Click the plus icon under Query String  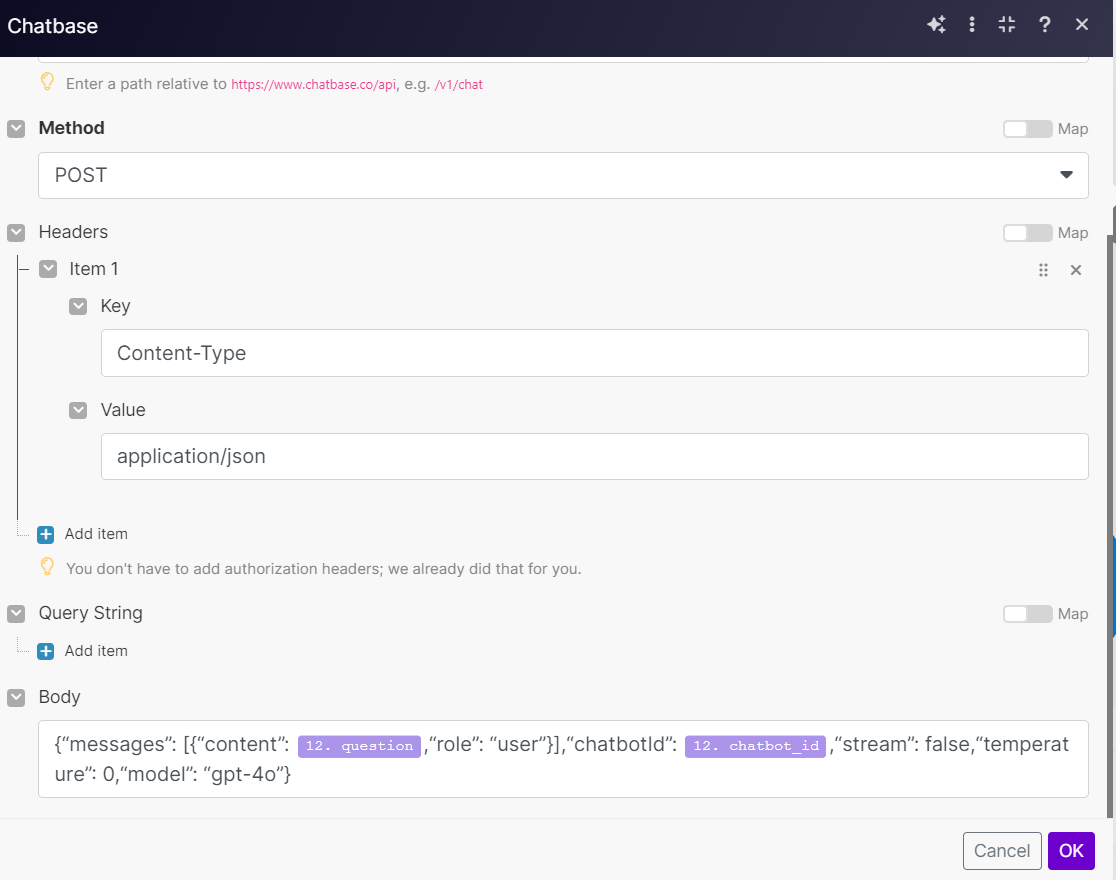[x=45, y=651]
